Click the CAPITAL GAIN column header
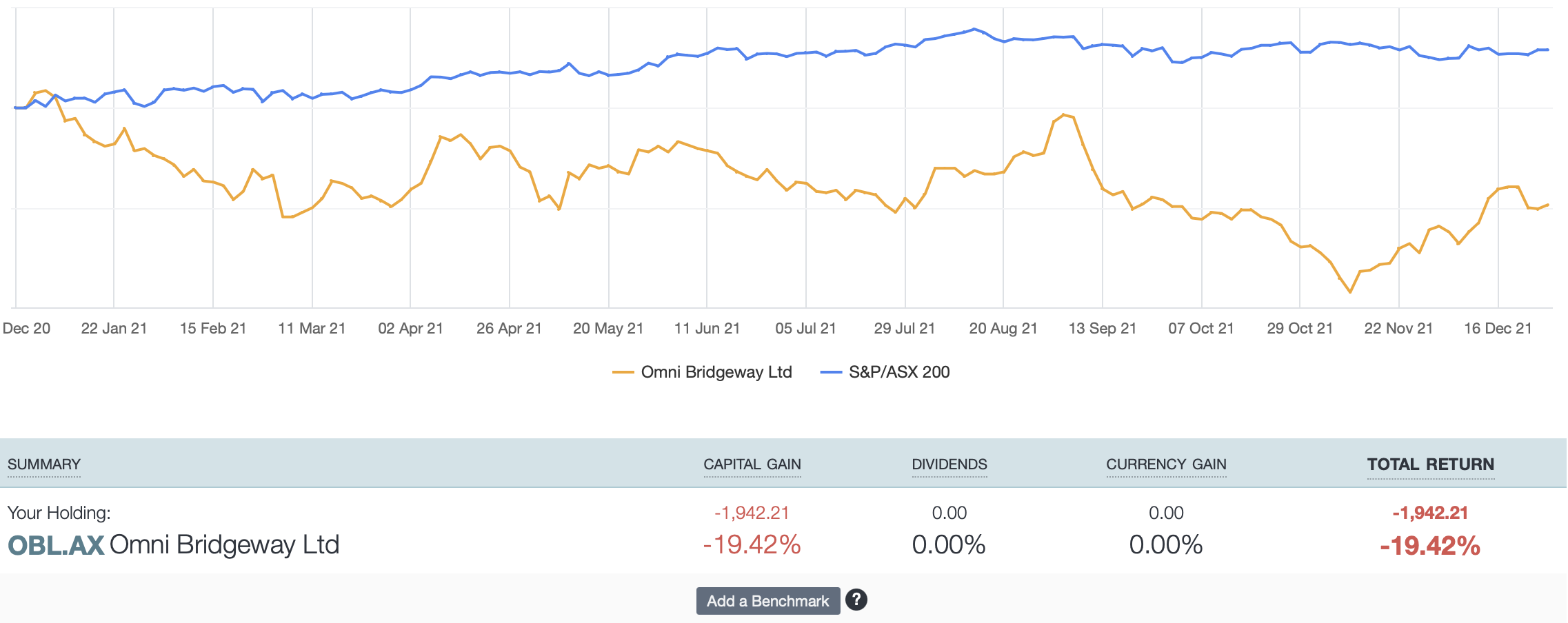Image resolution: width=1568 pixels, height=623 pixels. tap(752, 464)
